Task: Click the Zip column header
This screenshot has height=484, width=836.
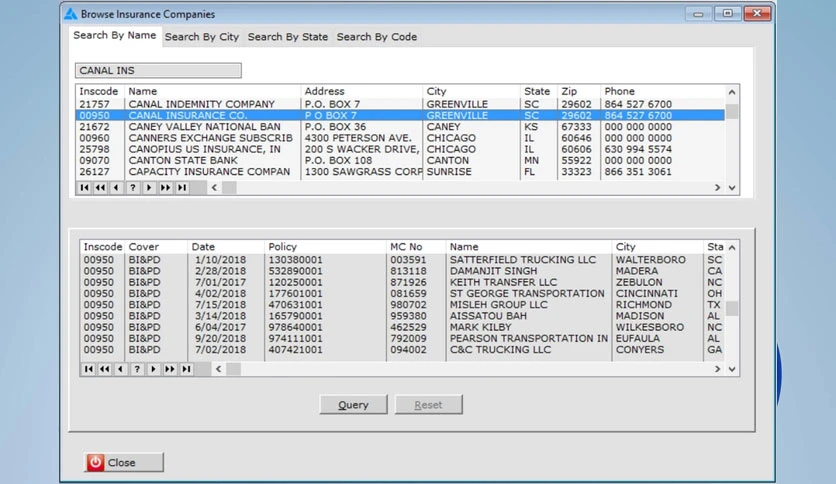Action: pyautogui.click(x=578, y=91)
